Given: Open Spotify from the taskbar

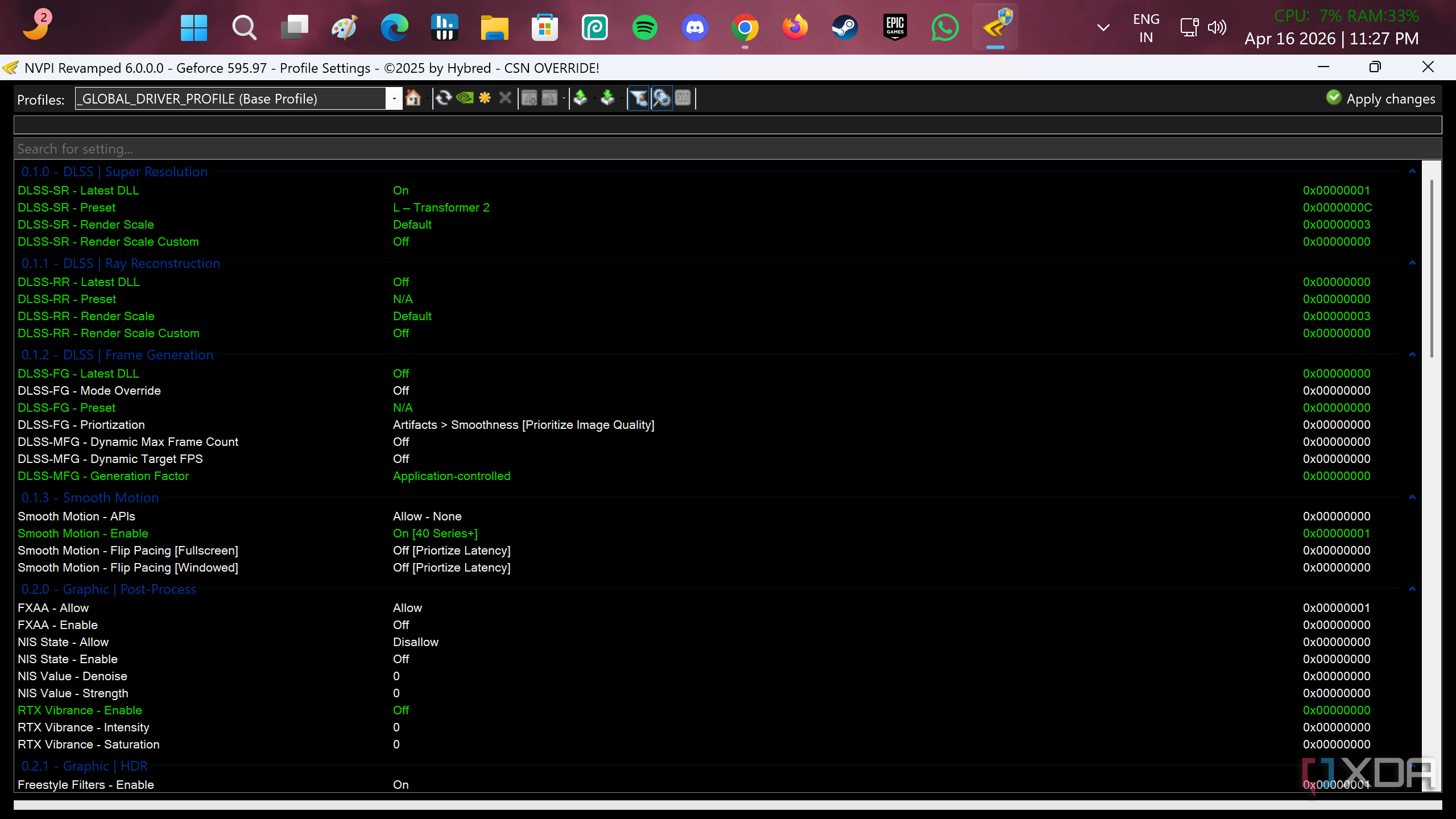Looking at the screenshot, I should pos(644,27).
